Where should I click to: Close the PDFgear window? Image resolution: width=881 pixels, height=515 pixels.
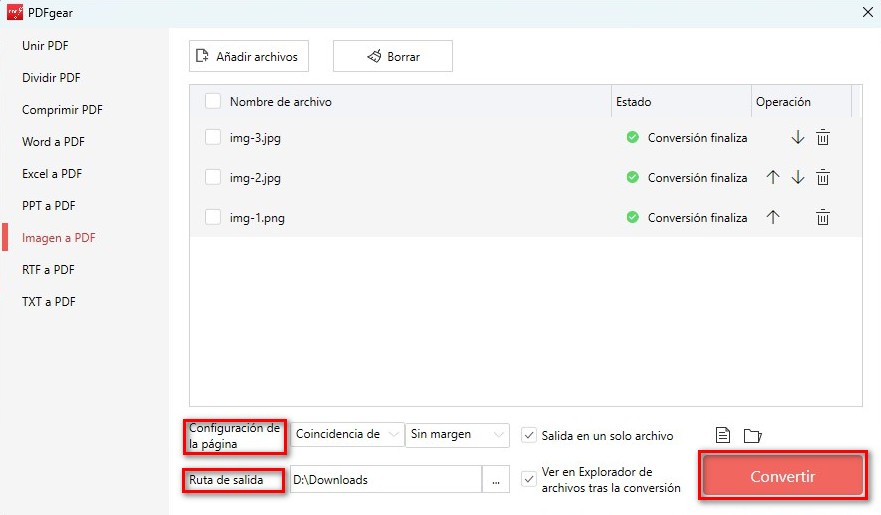coord(868,12)
